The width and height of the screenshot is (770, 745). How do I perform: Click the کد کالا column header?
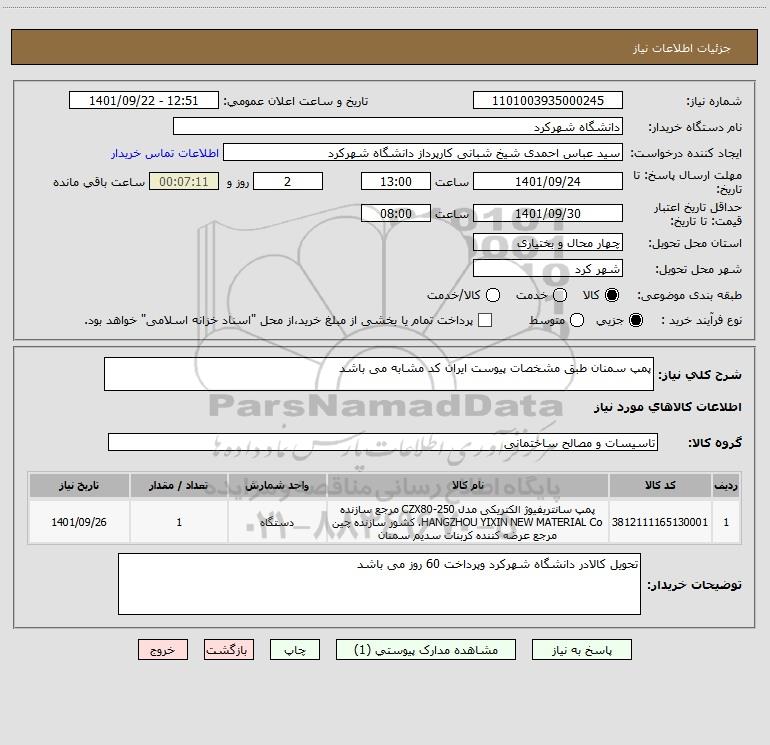click(660, 486)
